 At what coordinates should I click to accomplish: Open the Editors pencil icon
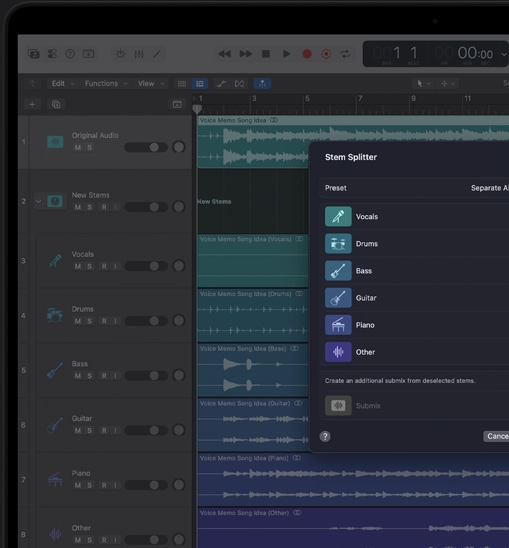click(x=157, y=54)
